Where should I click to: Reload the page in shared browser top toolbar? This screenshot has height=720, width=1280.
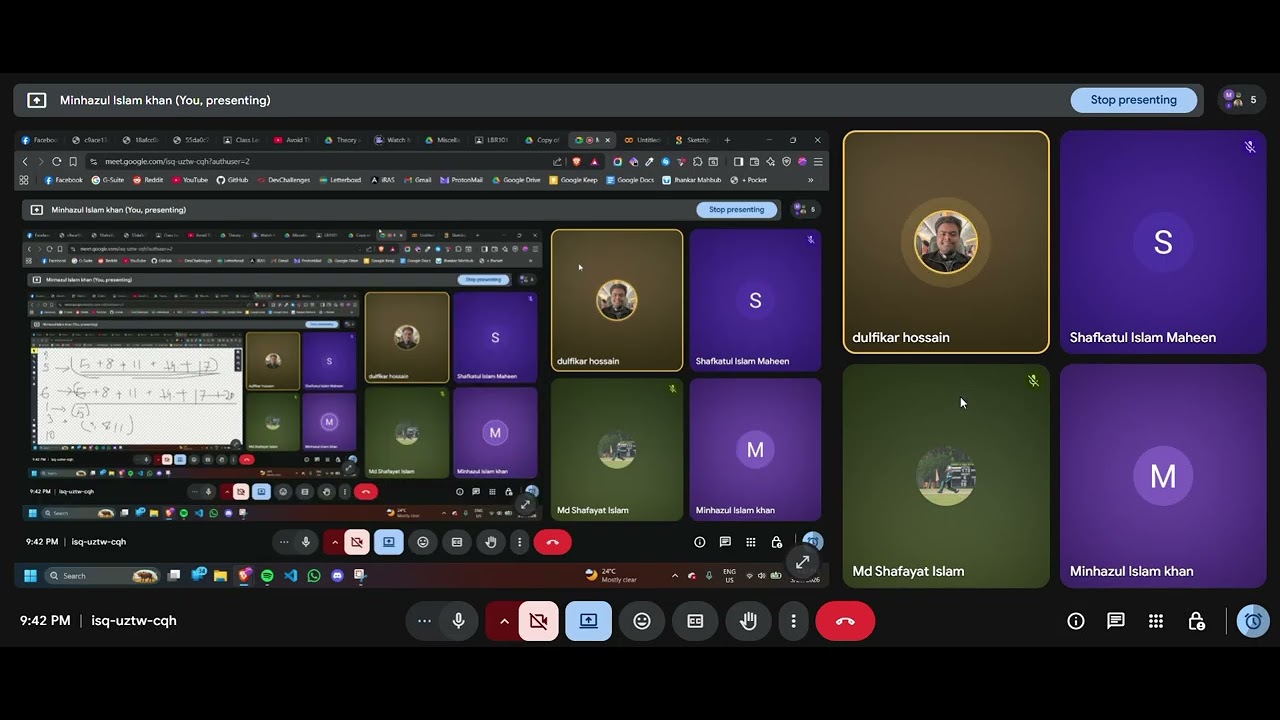57,161
